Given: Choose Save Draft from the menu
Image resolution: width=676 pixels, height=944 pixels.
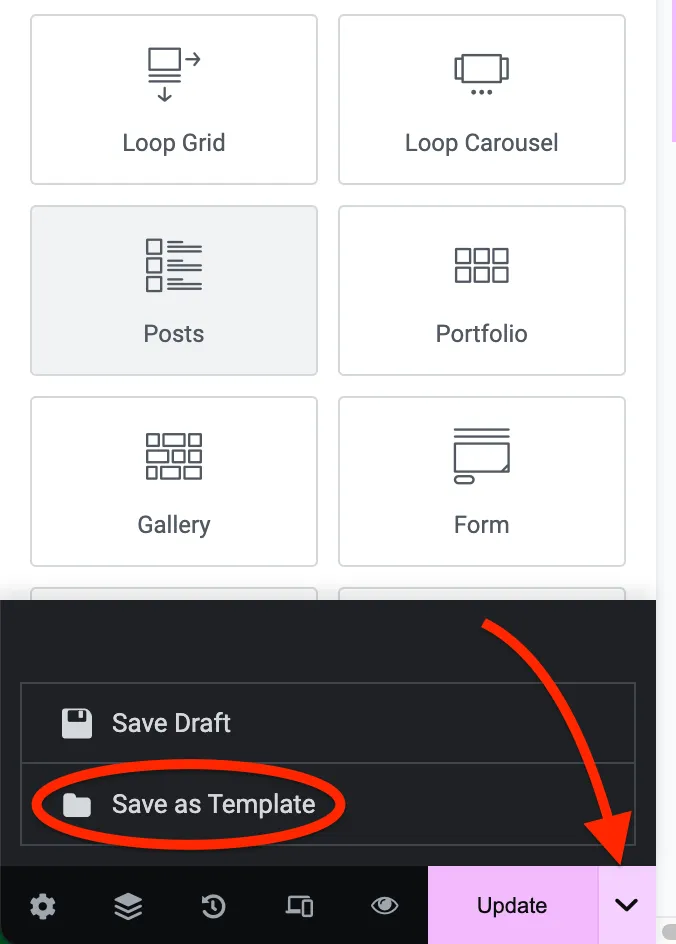Looking at the screenshot, I should point(328,722).
